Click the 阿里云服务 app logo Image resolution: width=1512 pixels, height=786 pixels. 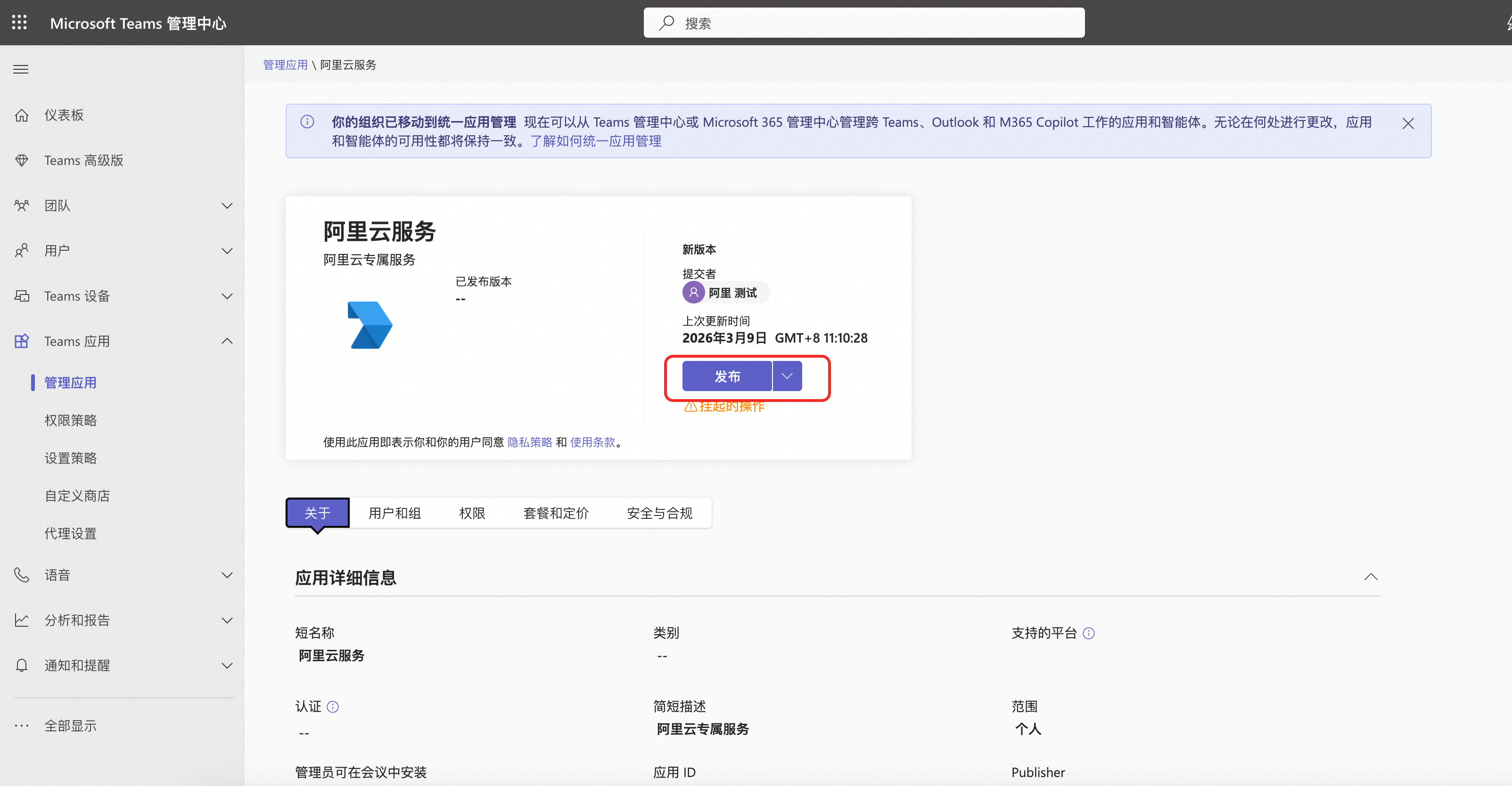click(370, 325)
